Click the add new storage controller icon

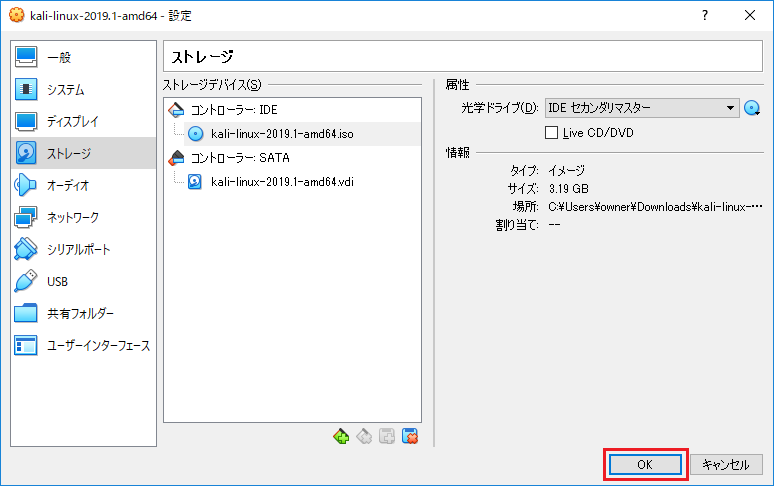[341, 436]
